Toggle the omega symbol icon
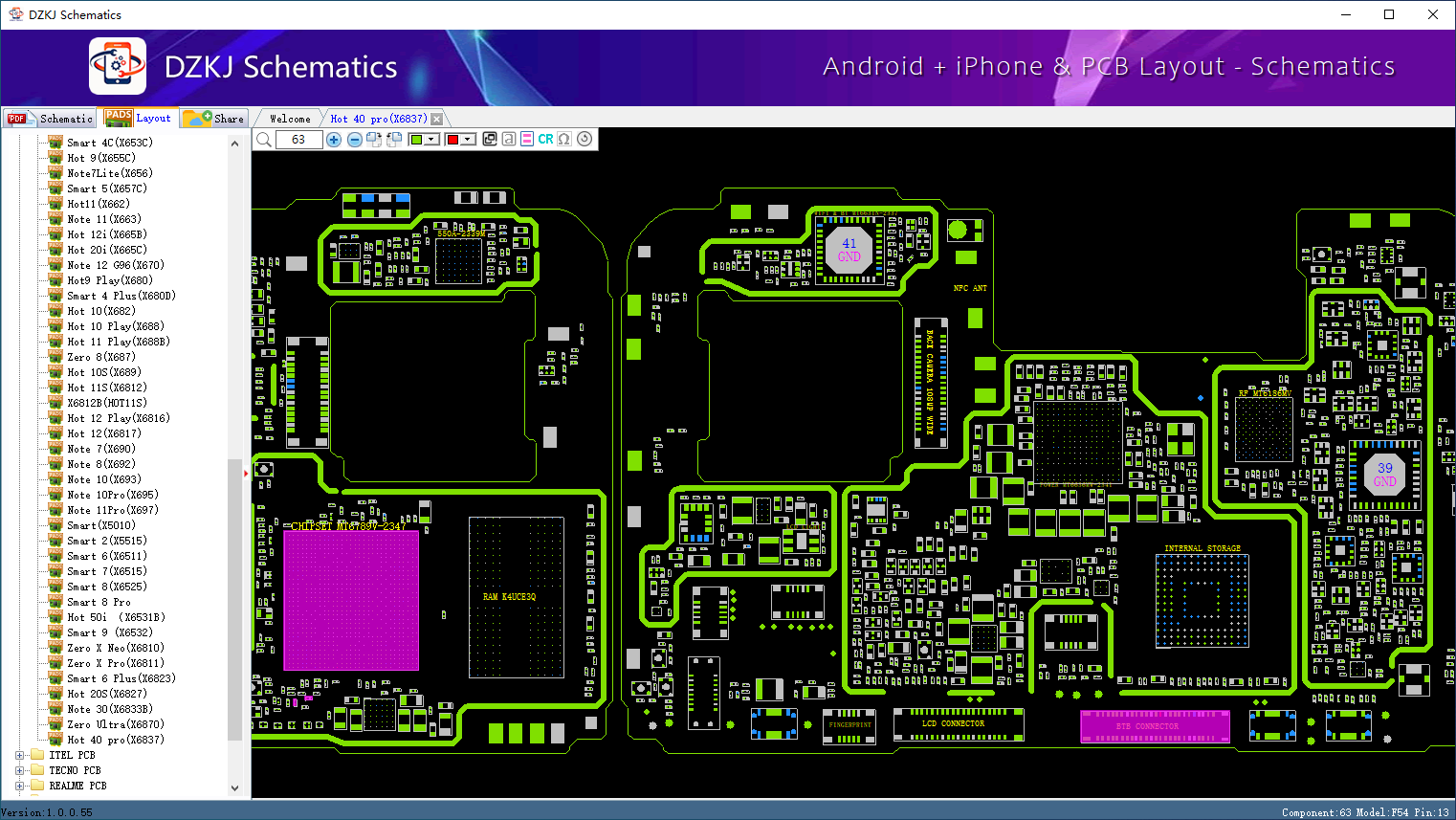 pos(564,139)
